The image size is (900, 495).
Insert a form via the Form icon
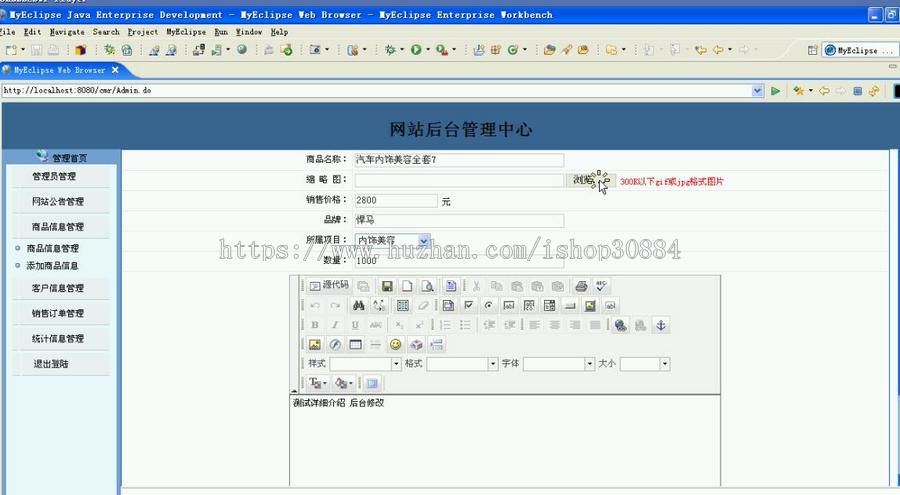tap(448, 305)
